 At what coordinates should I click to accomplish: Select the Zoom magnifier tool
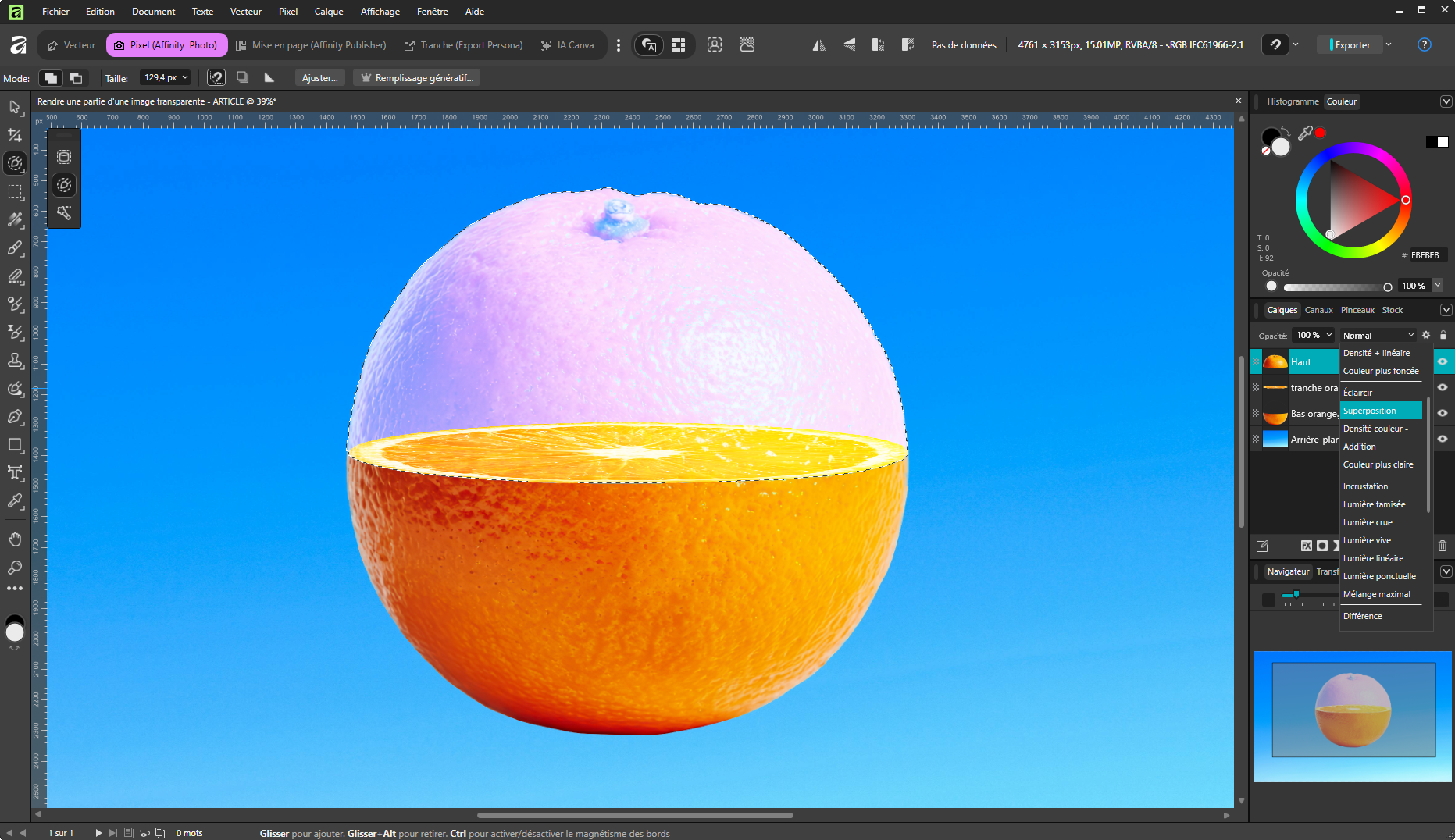coord(15,568)
